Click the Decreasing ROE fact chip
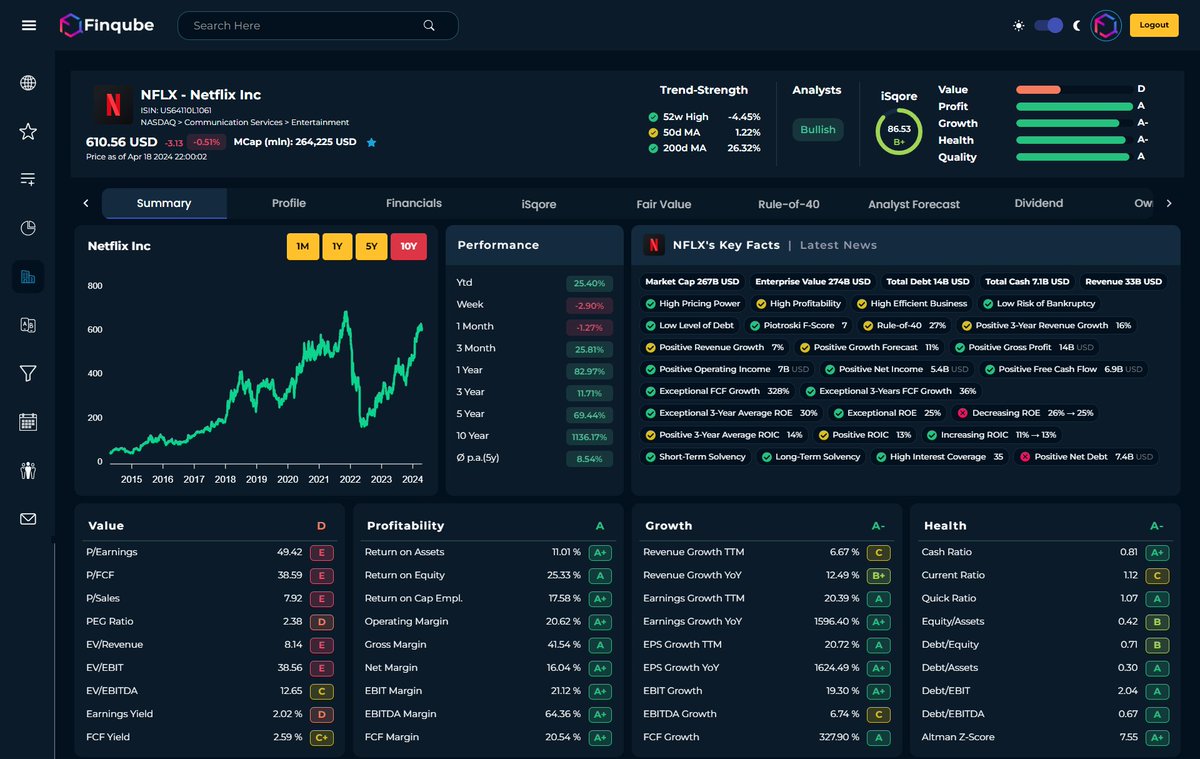 pos(1026,413)
